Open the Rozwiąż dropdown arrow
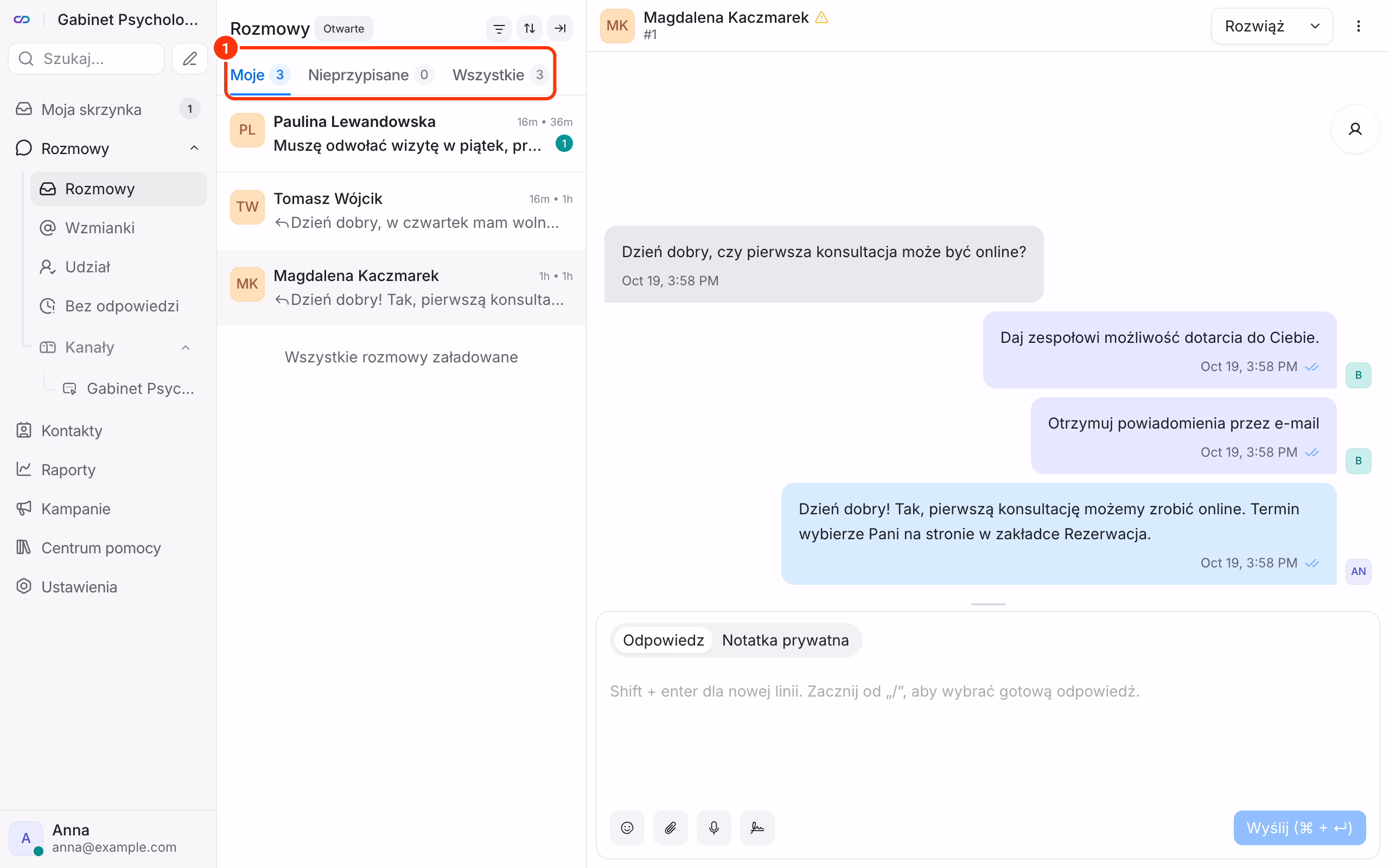 1314,26
